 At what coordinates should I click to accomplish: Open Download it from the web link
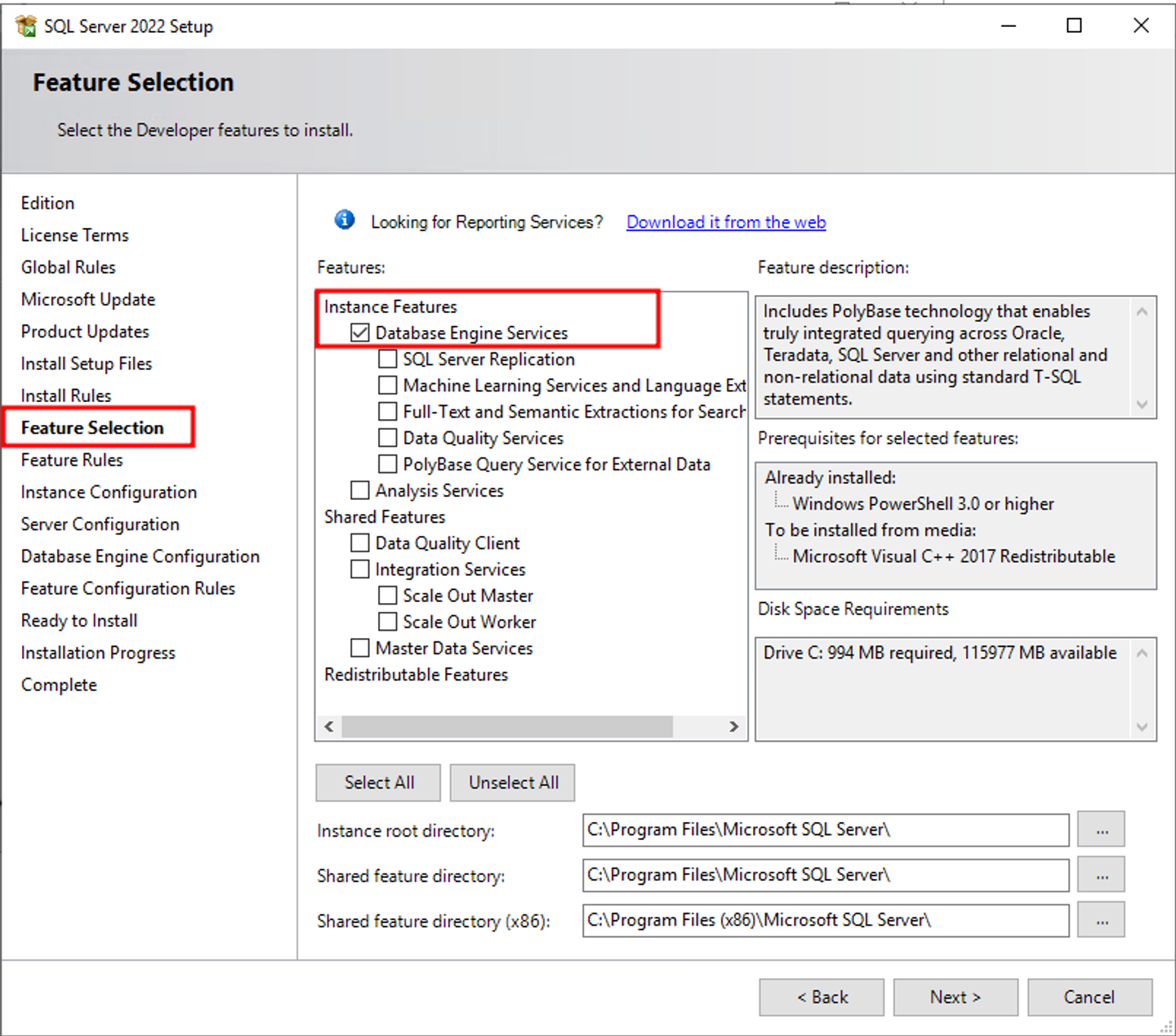point(726,222)
